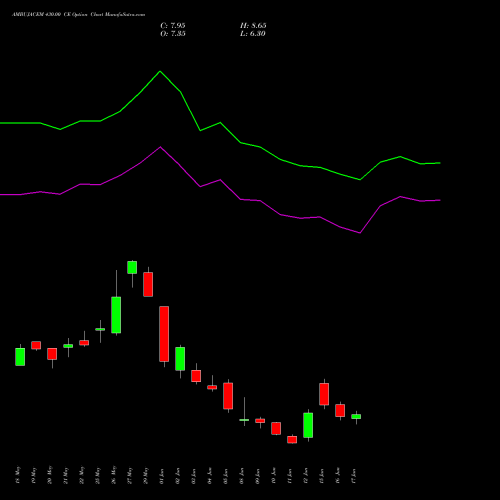Click the high value H: 8.65
Image resolution: width=500 pixels, height=500 pixels.
click(x=253, y=26)
